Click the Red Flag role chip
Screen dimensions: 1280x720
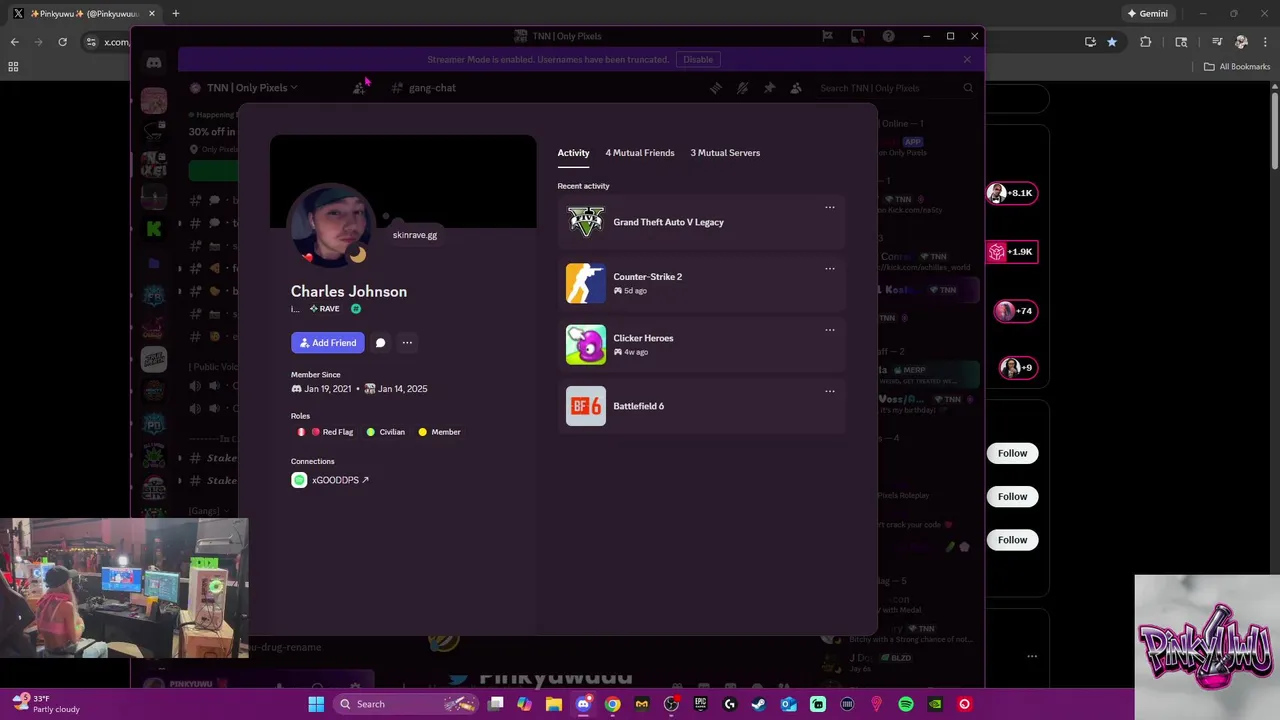click(x=325, y=432)
